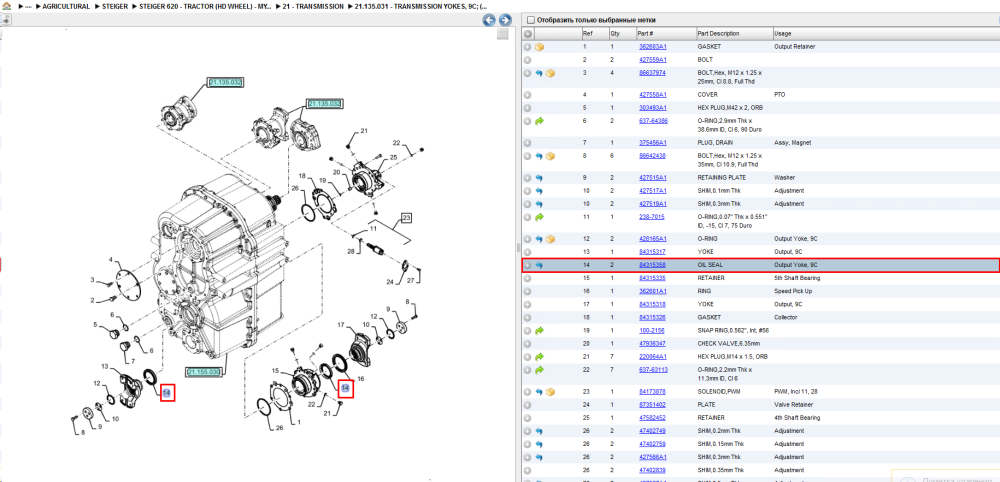Sort by the Part # column header
The image size is (1000, 482).
tap(665, 33)
